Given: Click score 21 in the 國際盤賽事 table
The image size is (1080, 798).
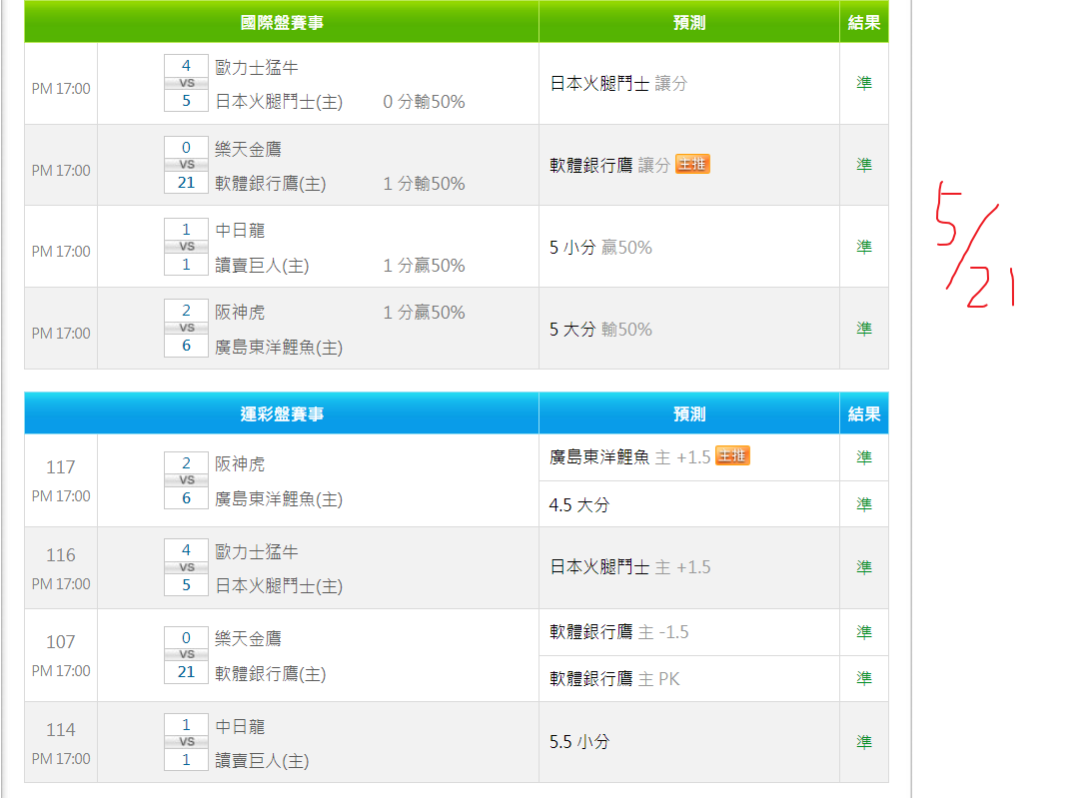Looking at the screenshot, I should pos(186,182).
